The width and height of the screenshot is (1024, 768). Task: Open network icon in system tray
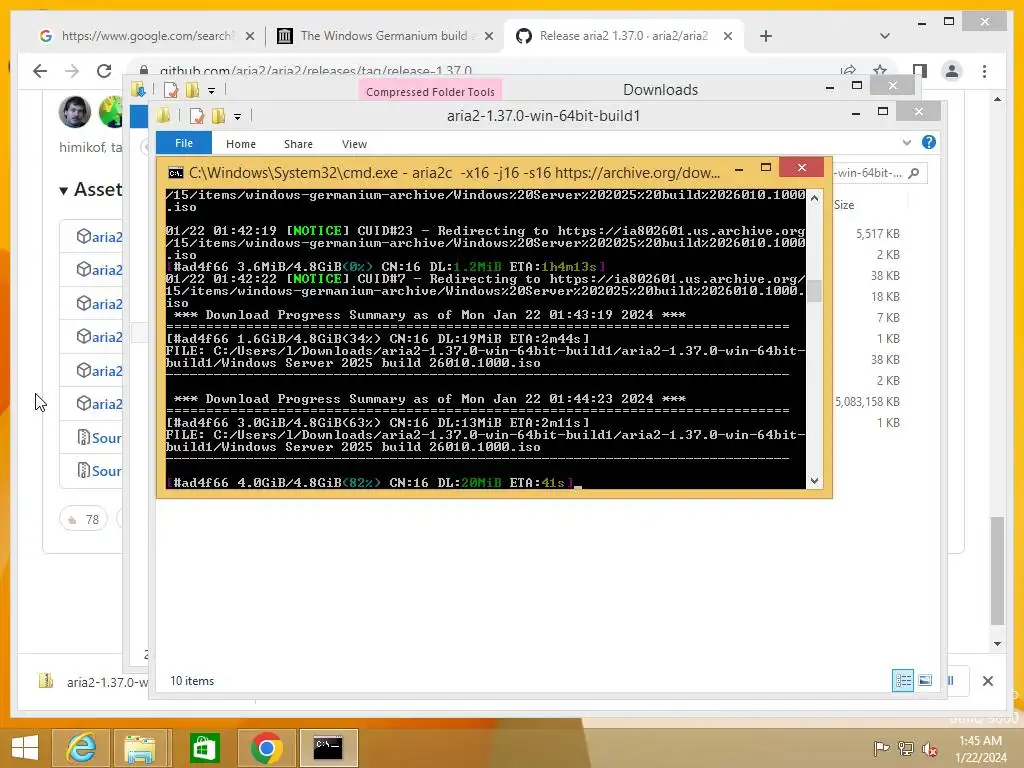[905, 748]
